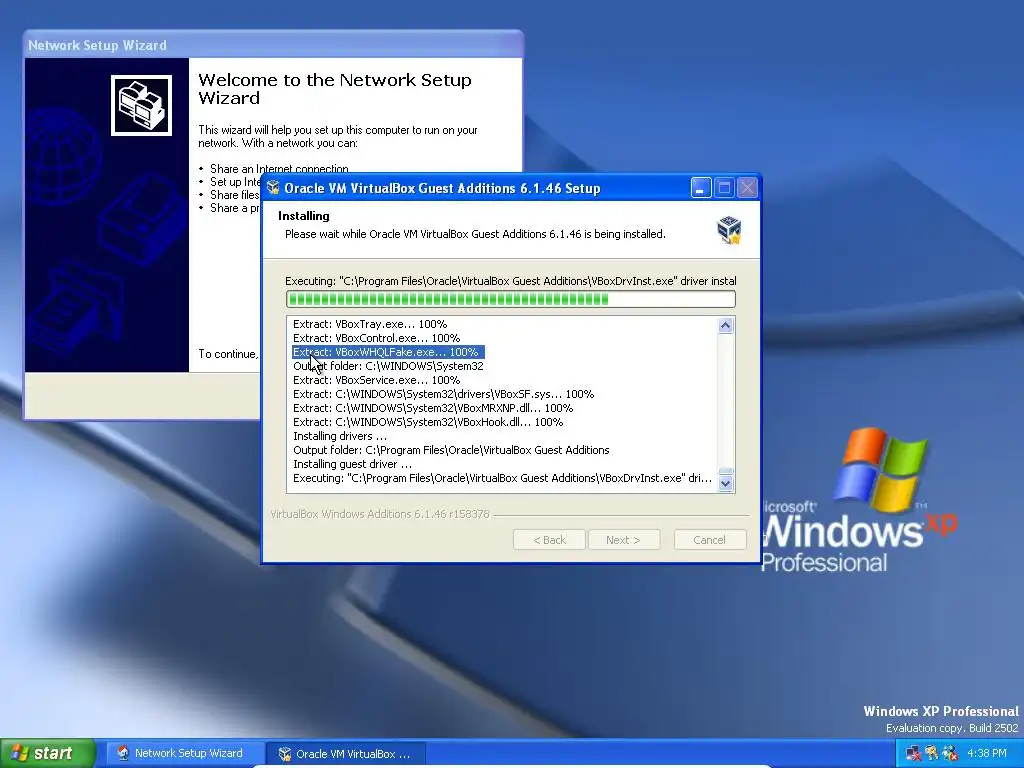Click the 'Installing' header in the setup dialog
Viewport: 1024px width, 768px height.
(304, 216)
